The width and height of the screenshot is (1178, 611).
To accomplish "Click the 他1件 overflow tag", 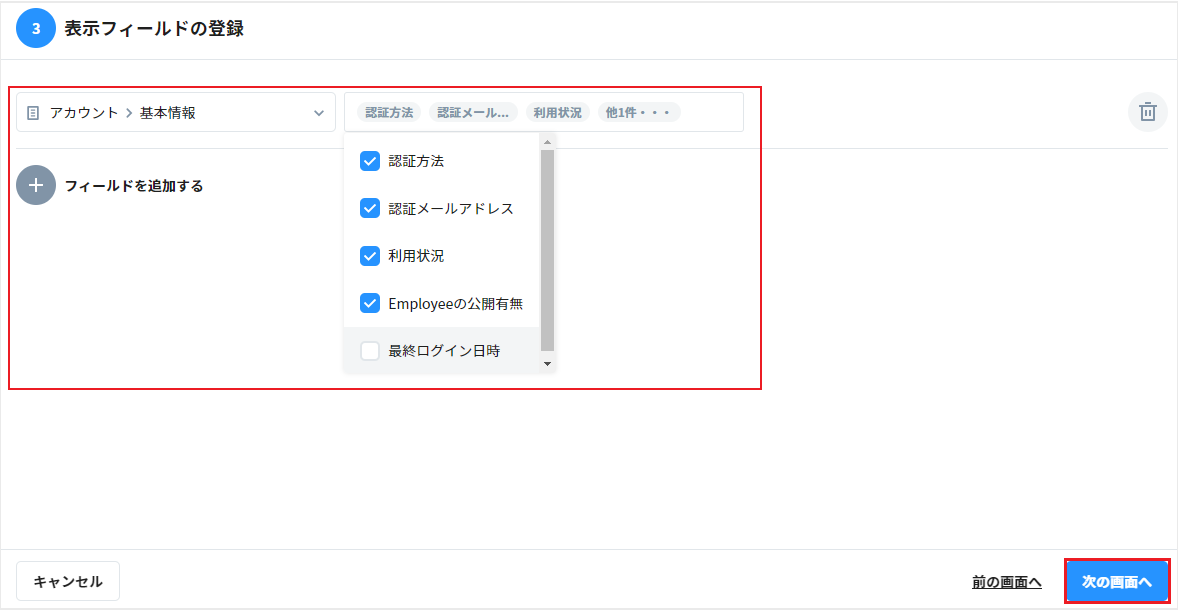I will 639,113.
